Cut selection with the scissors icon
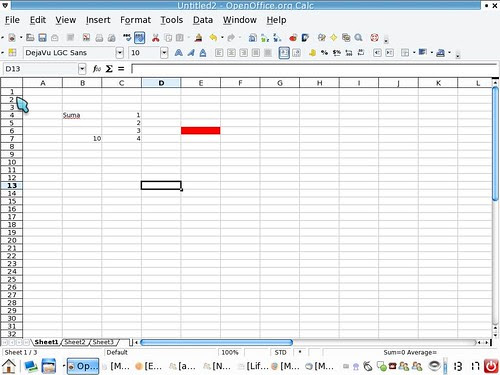Viewport: 500px width, 375px height. 155,38
